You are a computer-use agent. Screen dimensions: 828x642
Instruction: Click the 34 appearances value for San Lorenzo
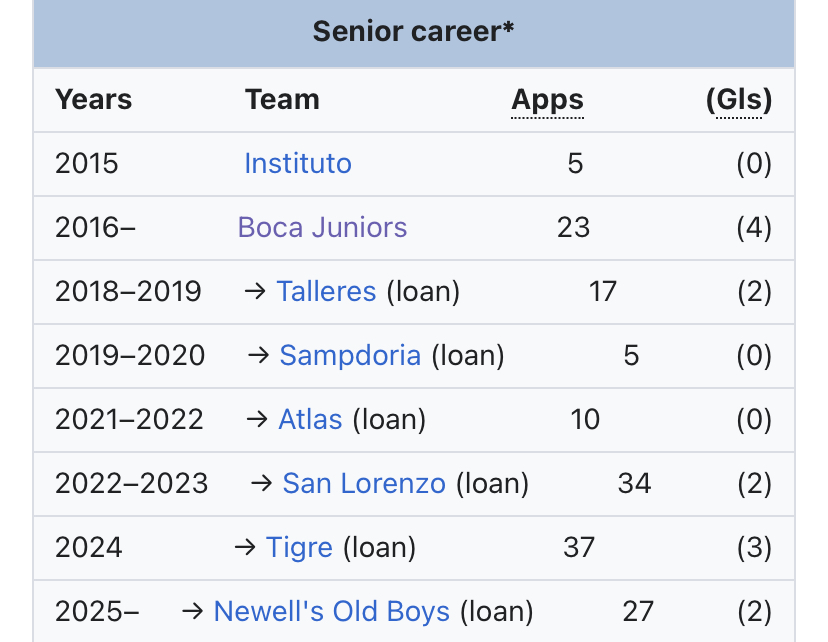click(634, 483)
